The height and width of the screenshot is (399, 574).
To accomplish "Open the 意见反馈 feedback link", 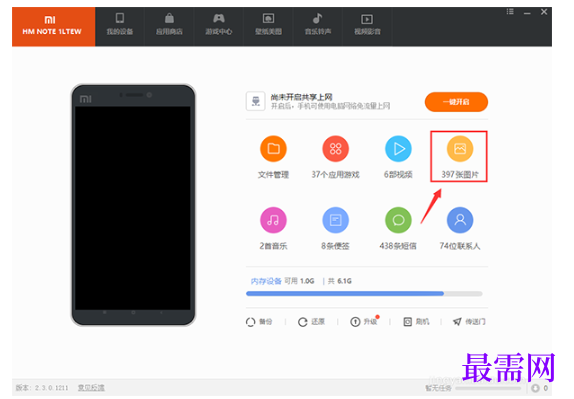I will pos(91,387).
